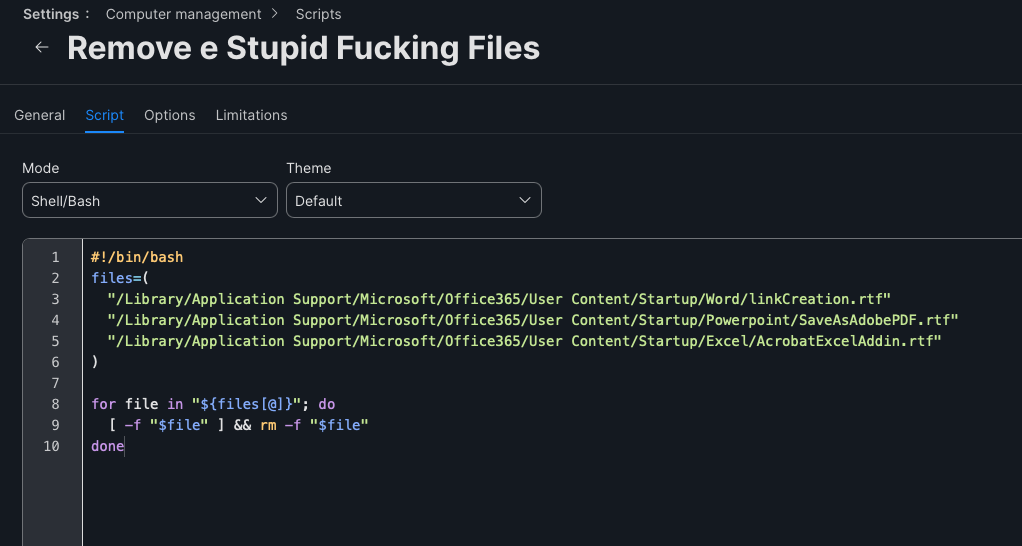Click the chevron in the Mode selector
Image resolution: width=1022 pixels, height=546 pixels.
coord(261,200)
